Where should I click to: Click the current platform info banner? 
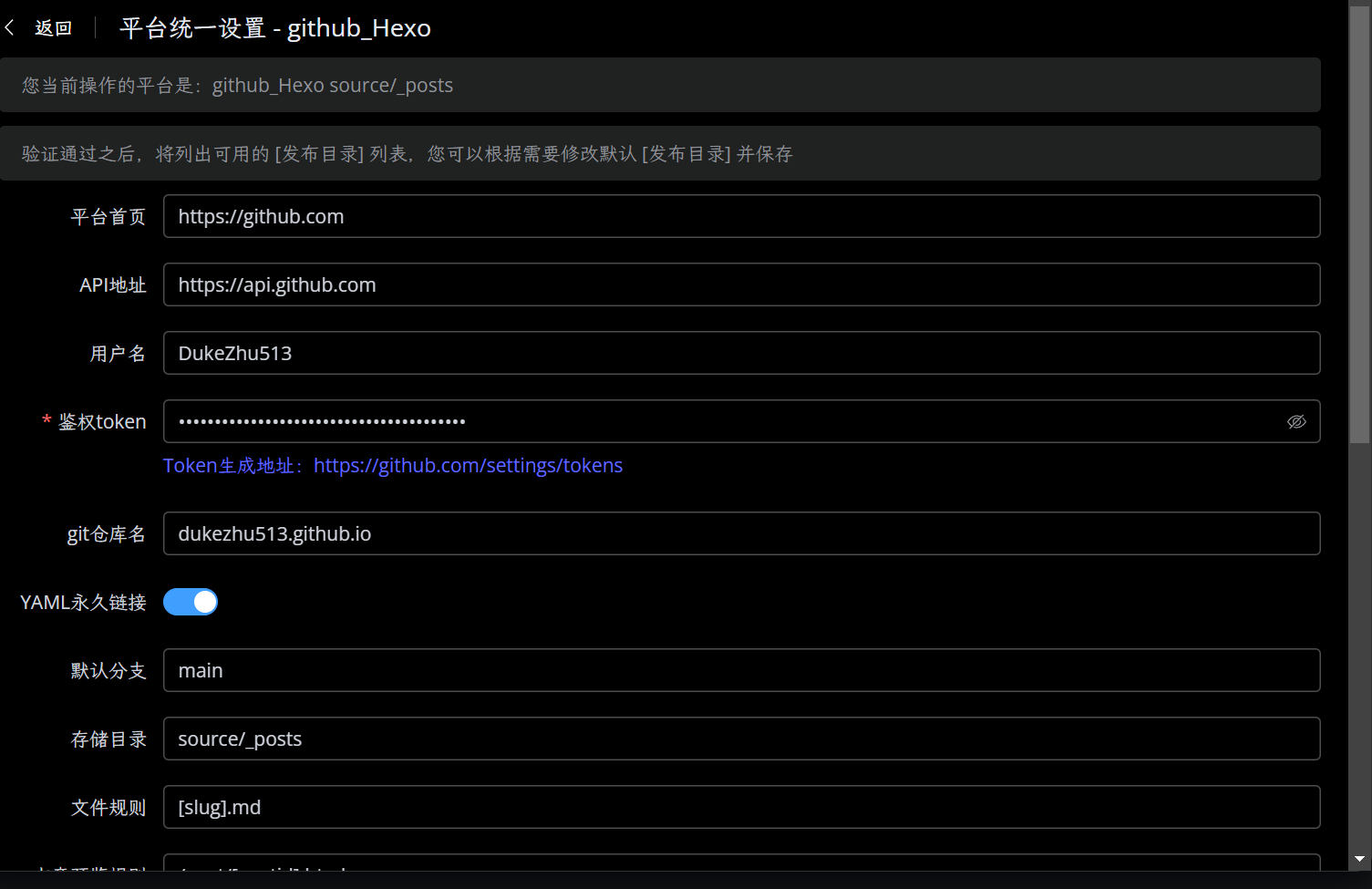pos(659,85)
